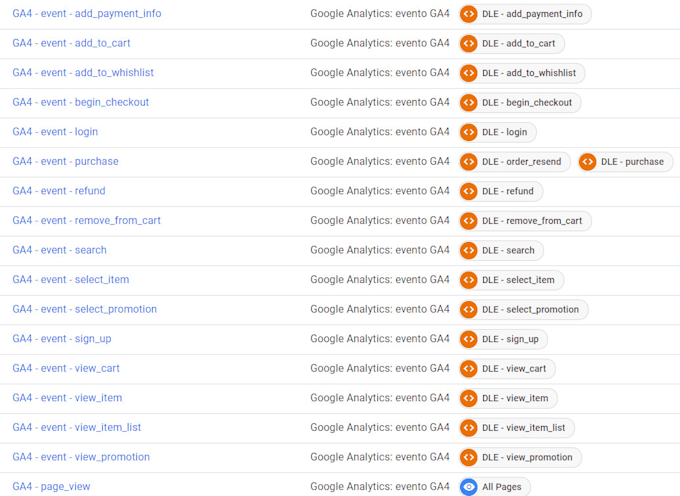680x496 pixels.
Task: Click the DLE - begin_checkout trigger label
Action: 527,102
